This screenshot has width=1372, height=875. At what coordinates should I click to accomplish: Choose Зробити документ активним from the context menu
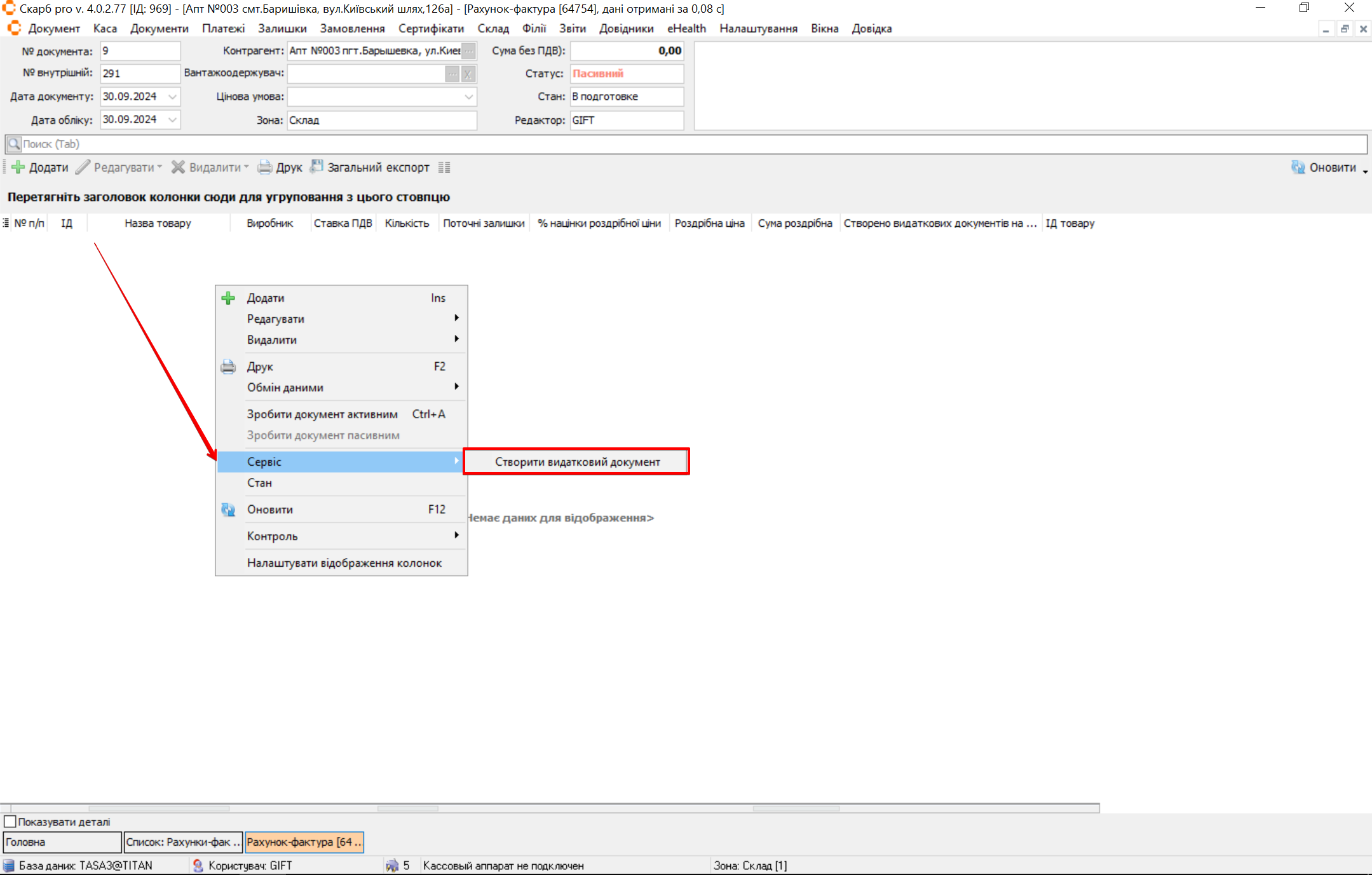point(322,414)
